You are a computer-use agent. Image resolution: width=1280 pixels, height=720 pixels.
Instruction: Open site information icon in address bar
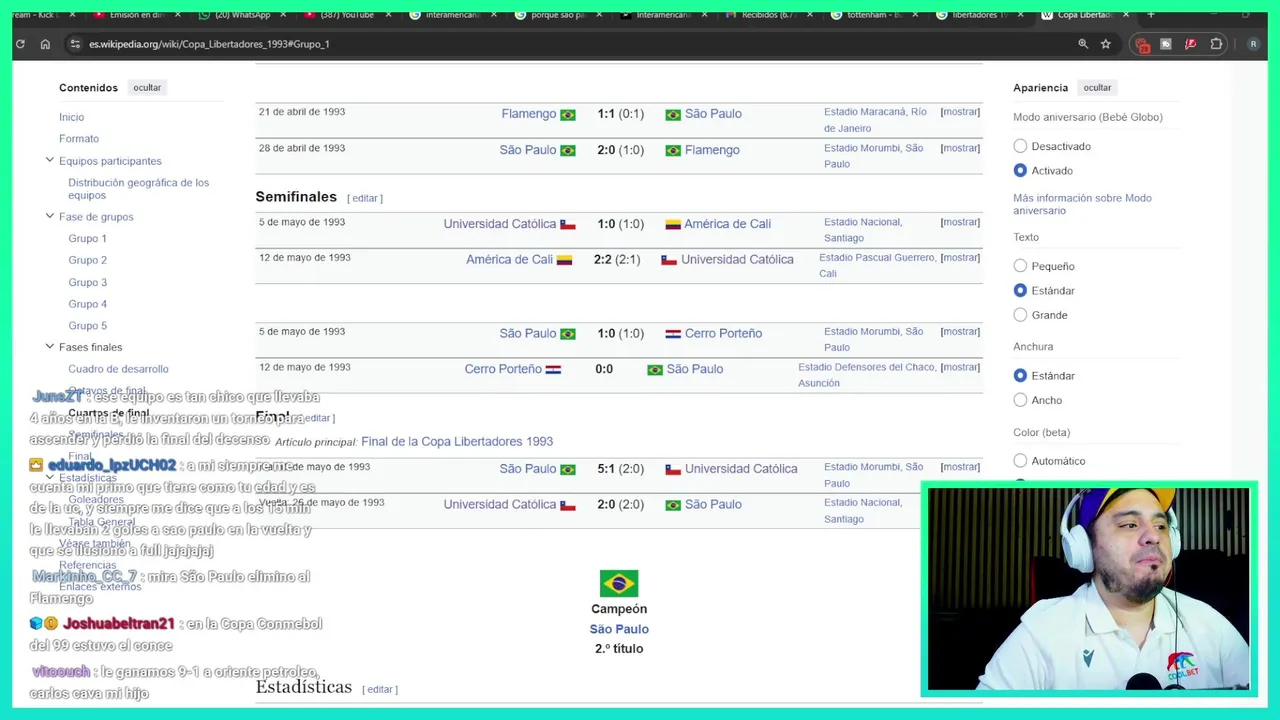click(x=74, y=44)
